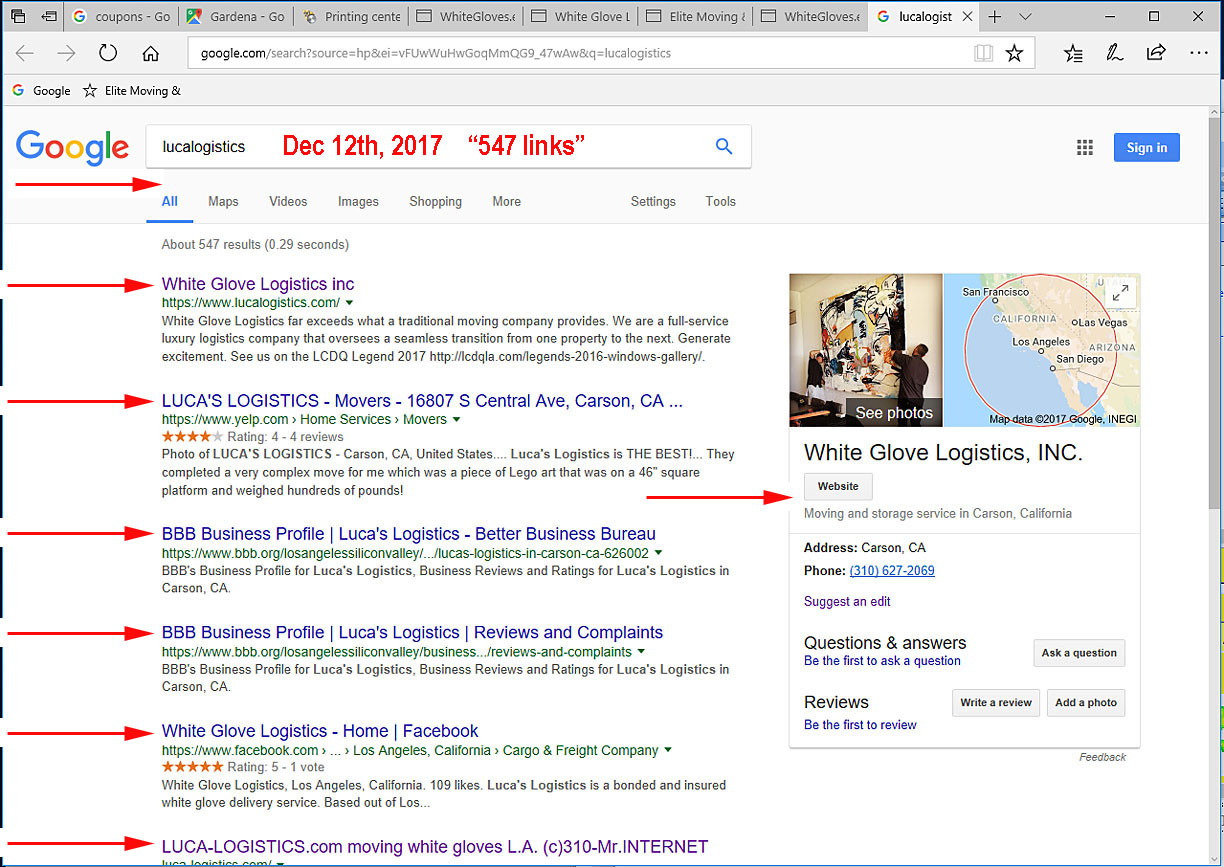1224x867 pixels.
Task: Expand the map with the fullscreen icon
Action: pyautogui.click(x=1121, y=292)
